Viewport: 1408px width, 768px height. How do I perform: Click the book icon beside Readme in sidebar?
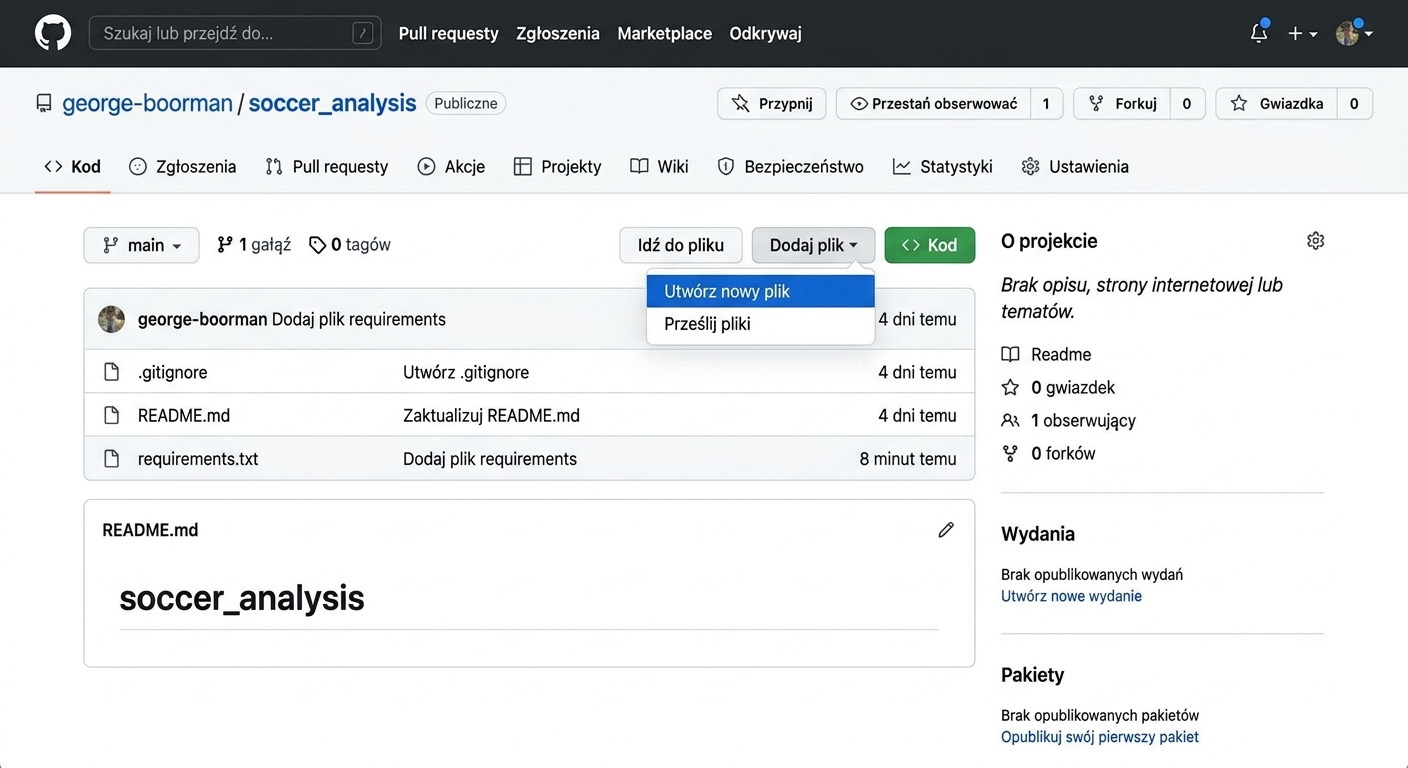pyautogui.click(x=1011, y=354)
